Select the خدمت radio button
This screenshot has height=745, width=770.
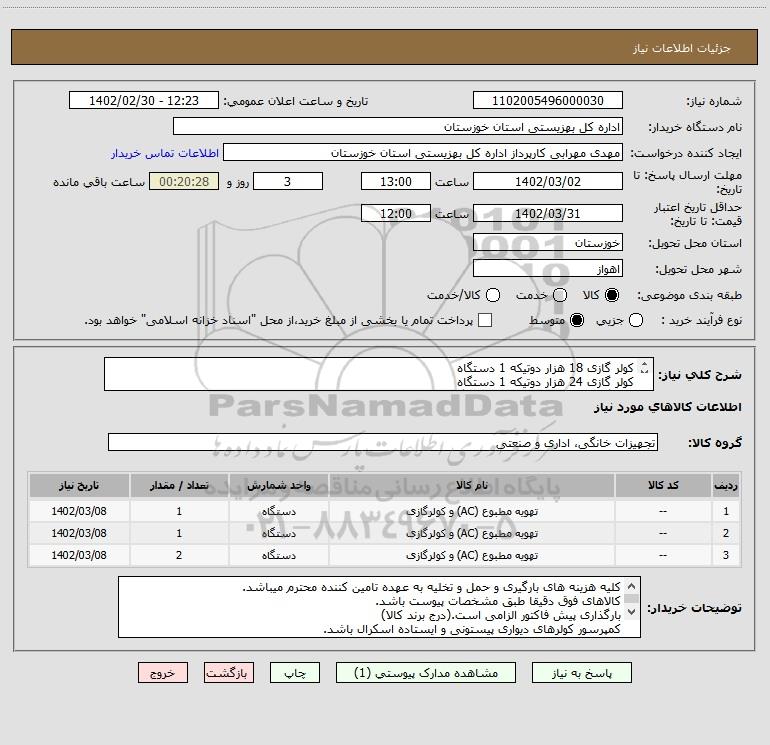tap(560, 295)
